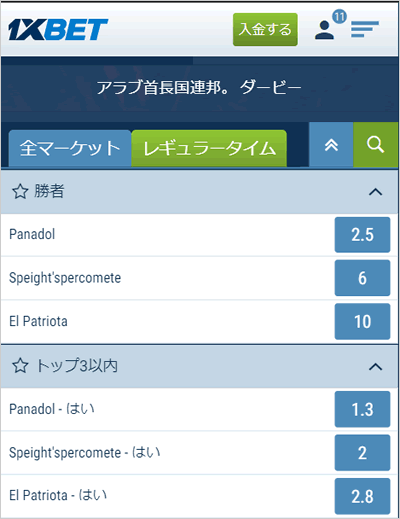Pick Panadol top 3 odds 1.3

(x=362, y=409)
